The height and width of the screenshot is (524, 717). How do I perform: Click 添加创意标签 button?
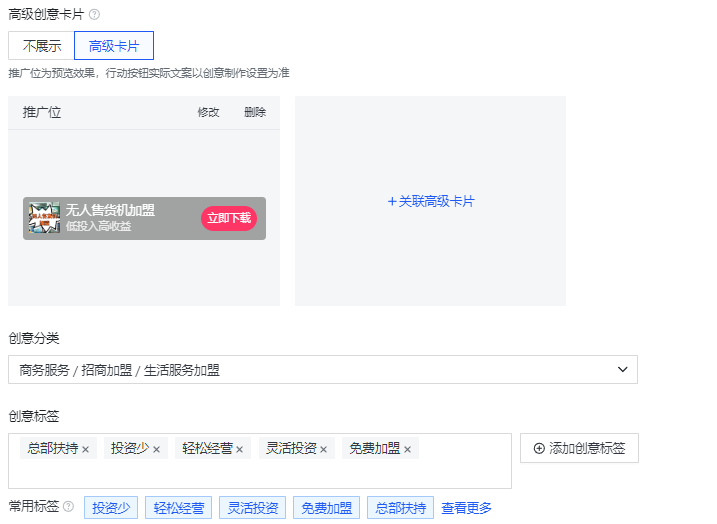click(579, 448)
